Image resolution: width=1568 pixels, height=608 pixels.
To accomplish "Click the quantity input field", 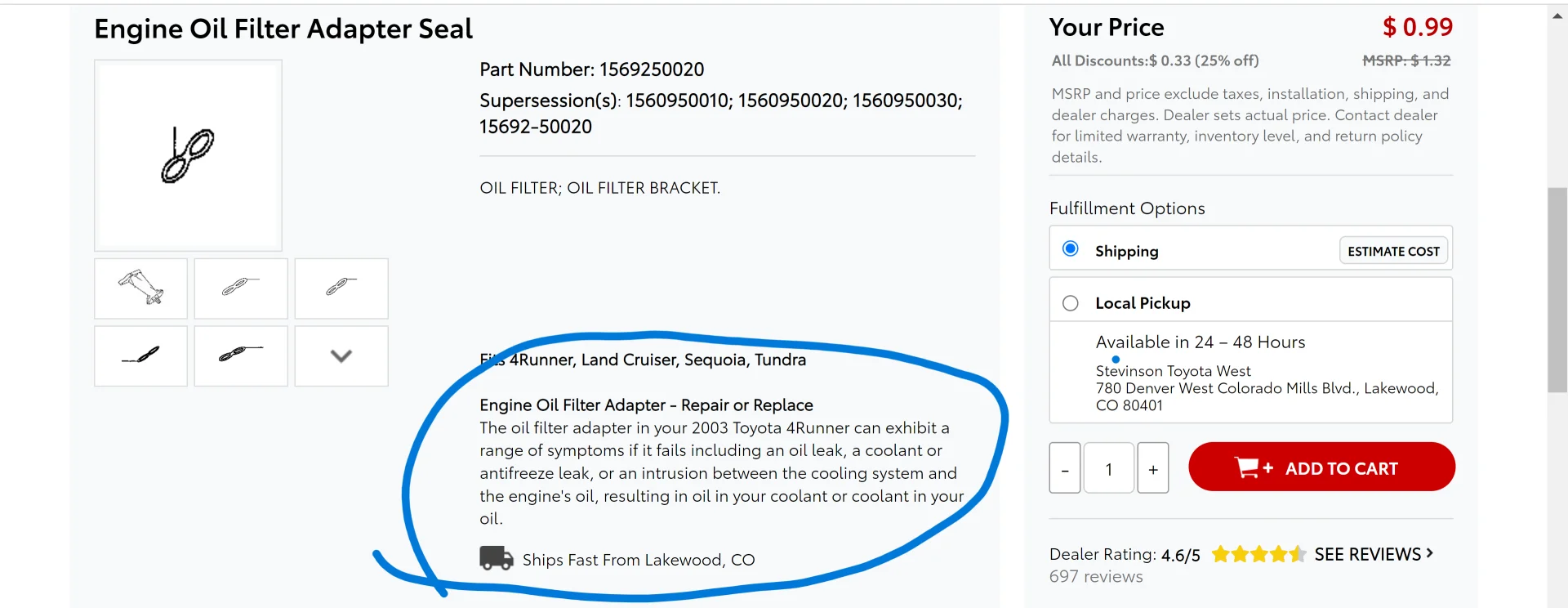I will pos(1109,468).
